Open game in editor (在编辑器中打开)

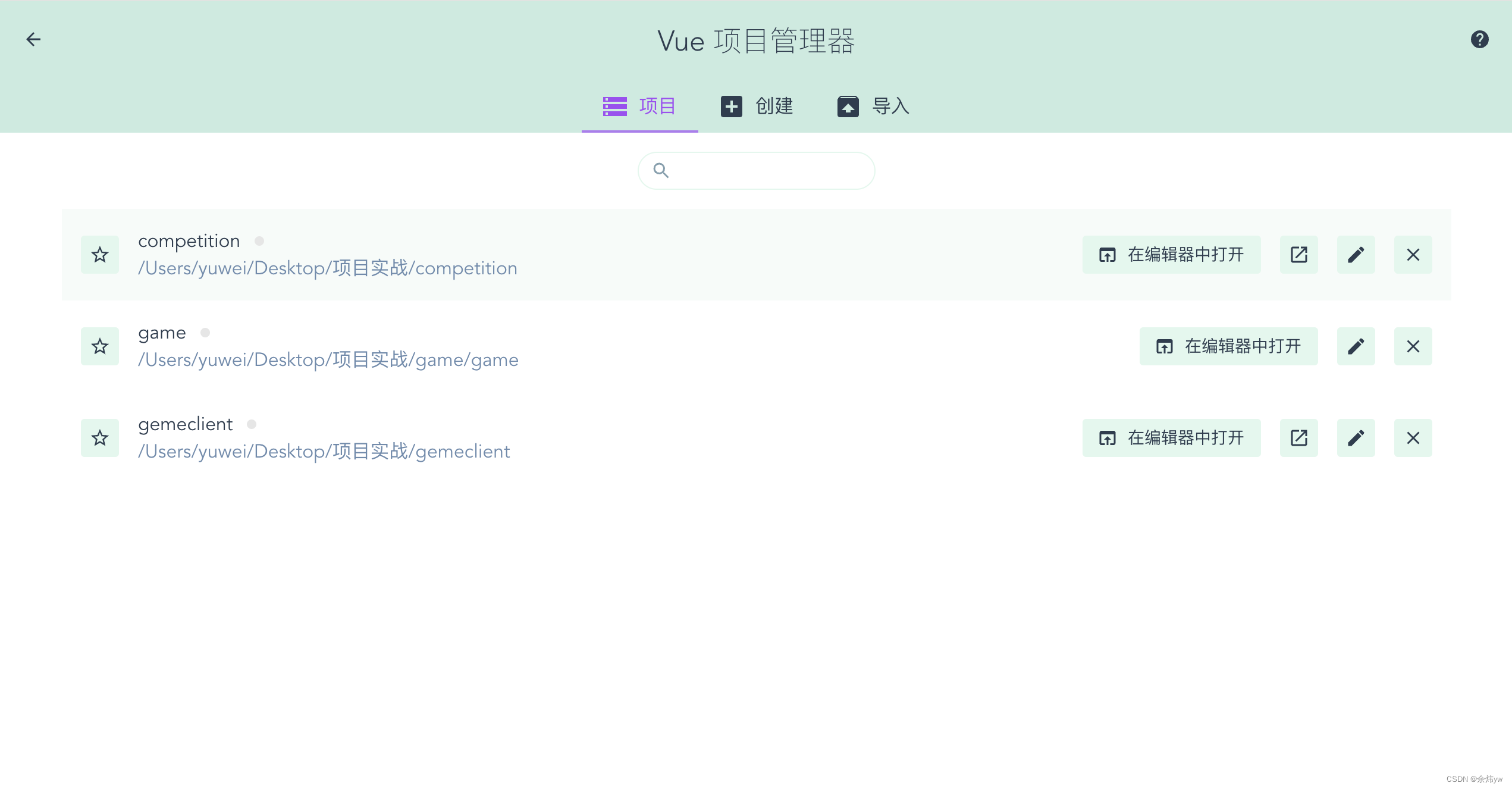click(x=1228, y=346)
